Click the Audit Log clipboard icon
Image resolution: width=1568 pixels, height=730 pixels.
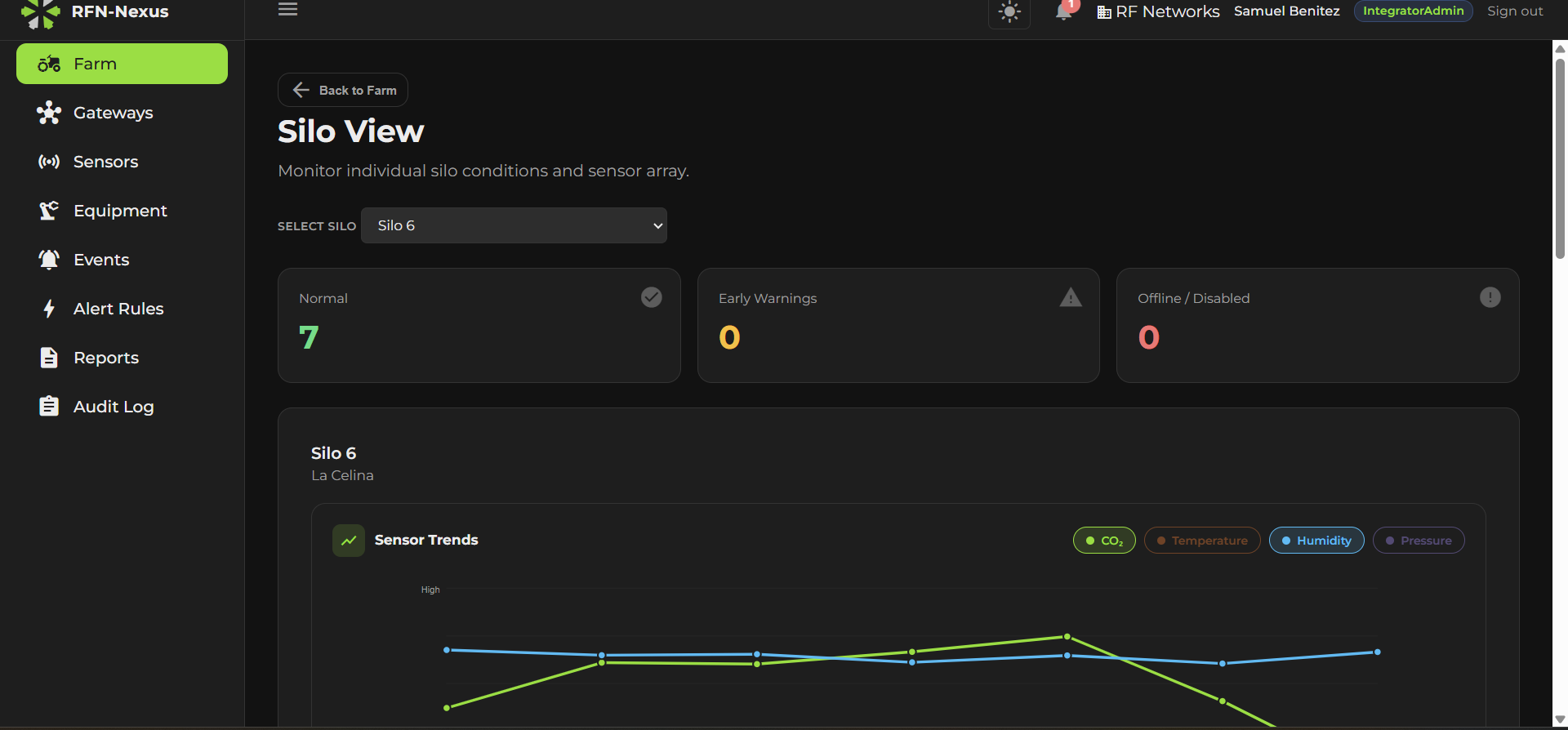[x=49, y=406]
